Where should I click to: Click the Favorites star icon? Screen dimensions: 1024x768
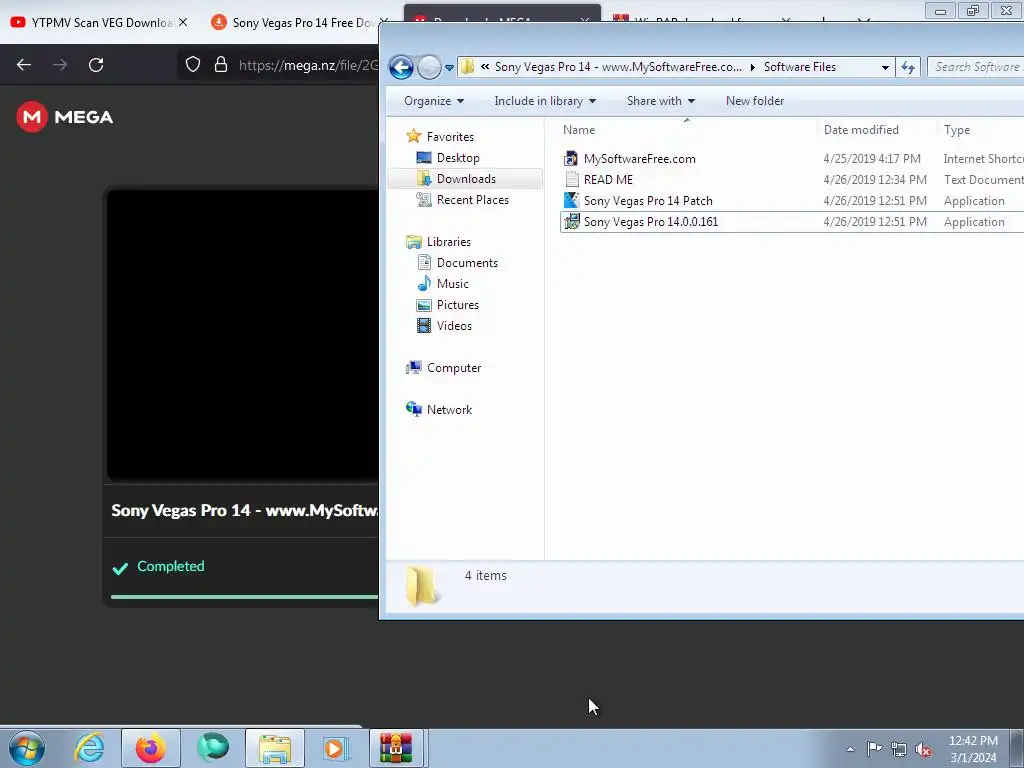coord(413,136)
